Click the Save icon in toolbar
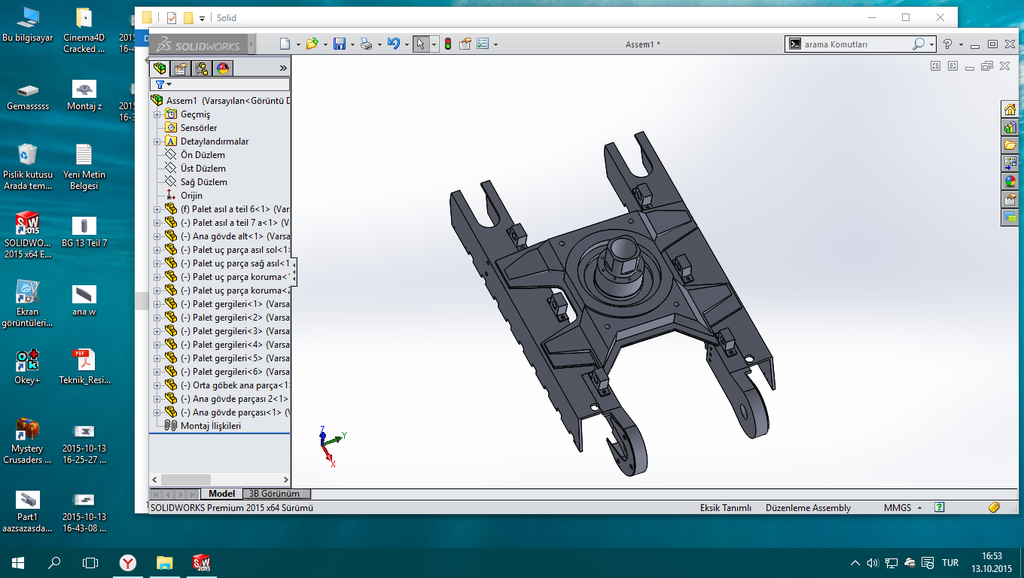Viewport: 1024px width, 578px height. pos(339,44)
